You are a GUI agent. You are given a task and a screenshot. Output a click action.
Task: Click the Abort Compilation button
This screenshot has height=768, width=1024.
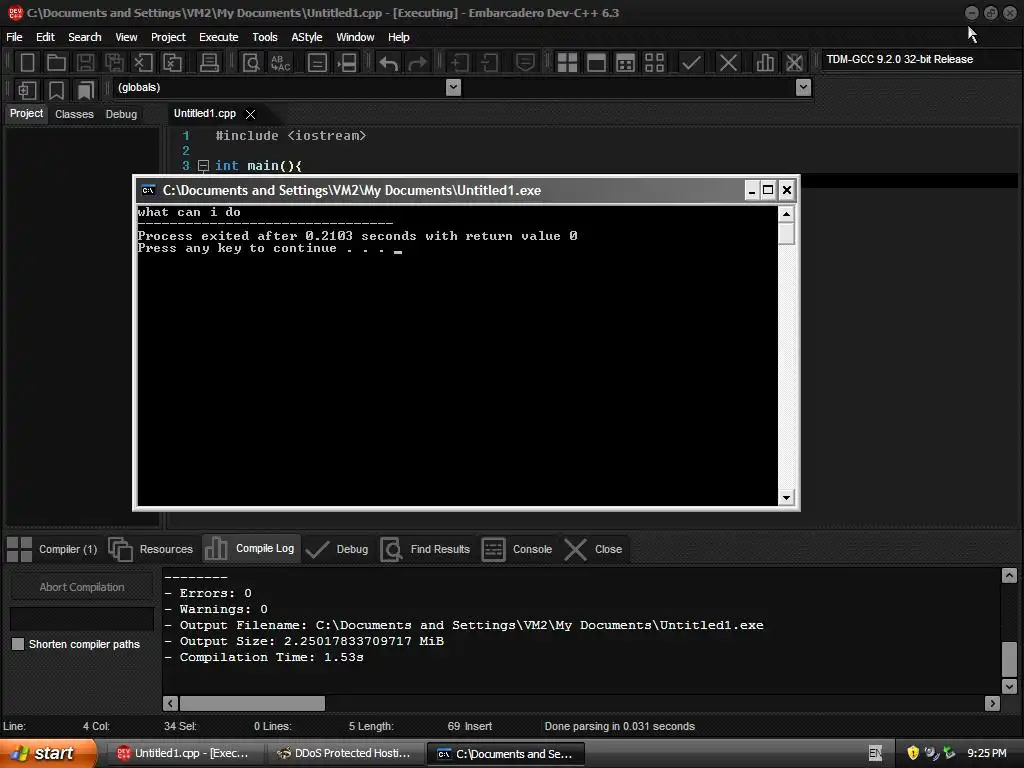(82, 587)
